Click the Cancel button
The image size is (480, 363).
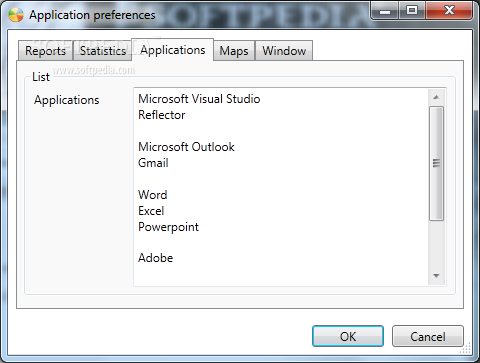click(428, 336)
